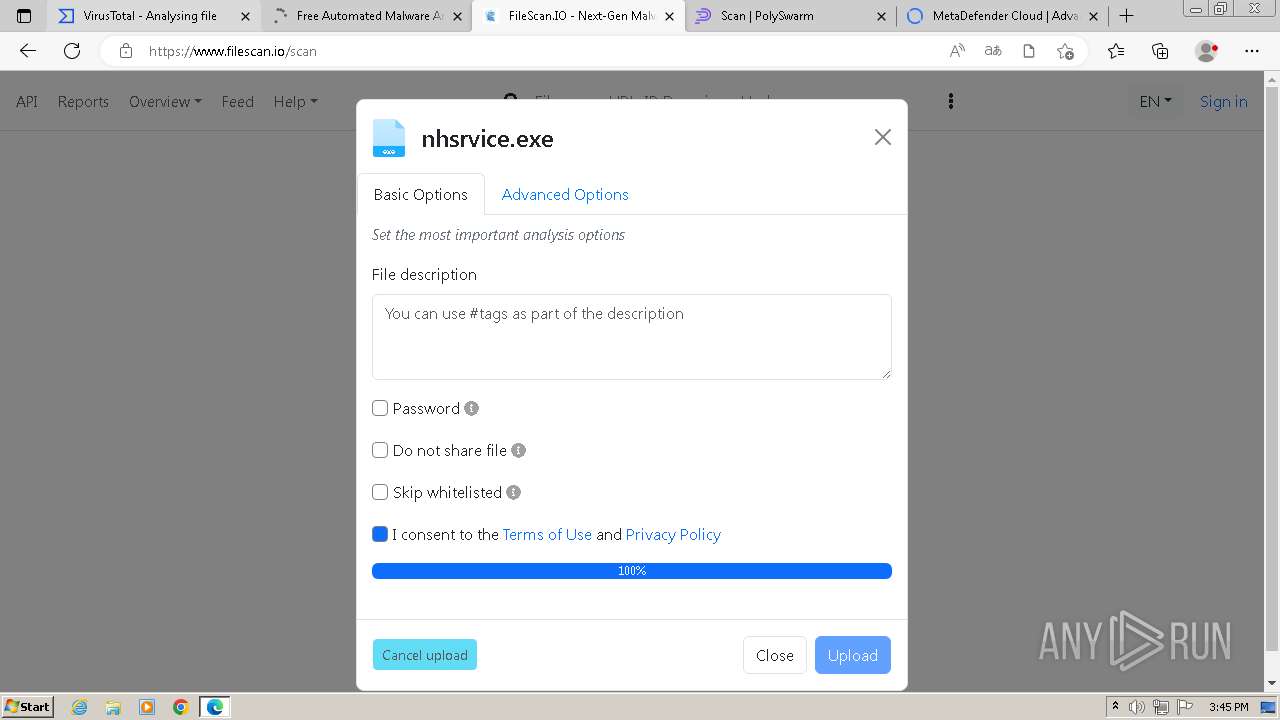Viewport: 1280px width, 720px height.
Task: Go back in the browser
Action: point(27,51)
